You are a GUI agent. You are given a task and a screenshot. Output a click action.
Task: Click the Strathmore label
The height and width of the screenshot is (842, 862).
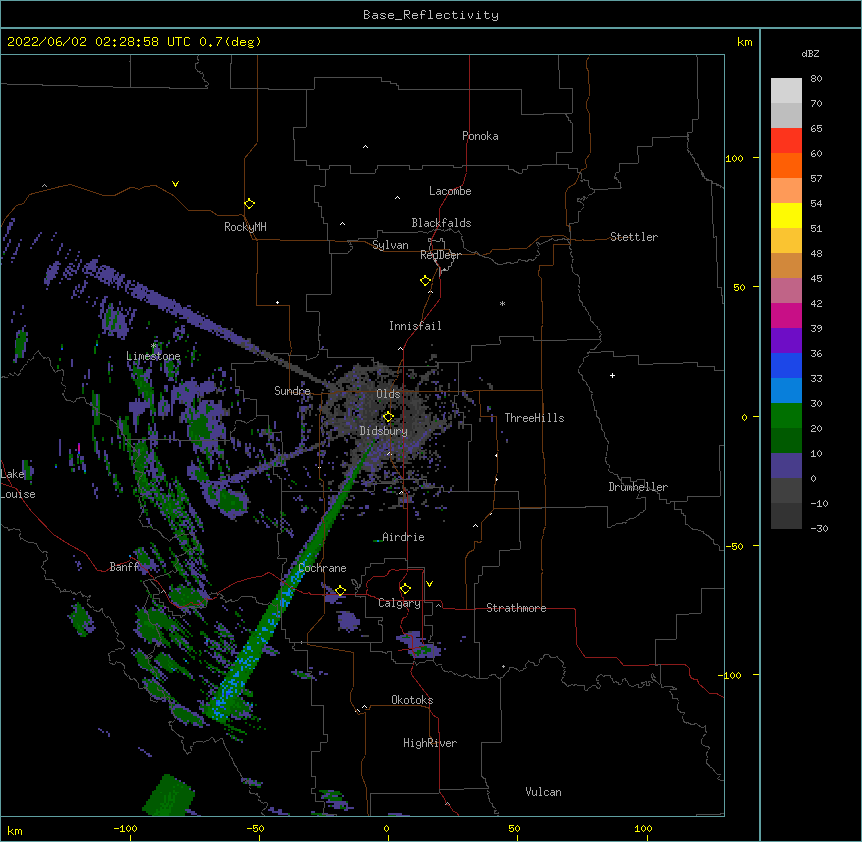coord(516,608)
